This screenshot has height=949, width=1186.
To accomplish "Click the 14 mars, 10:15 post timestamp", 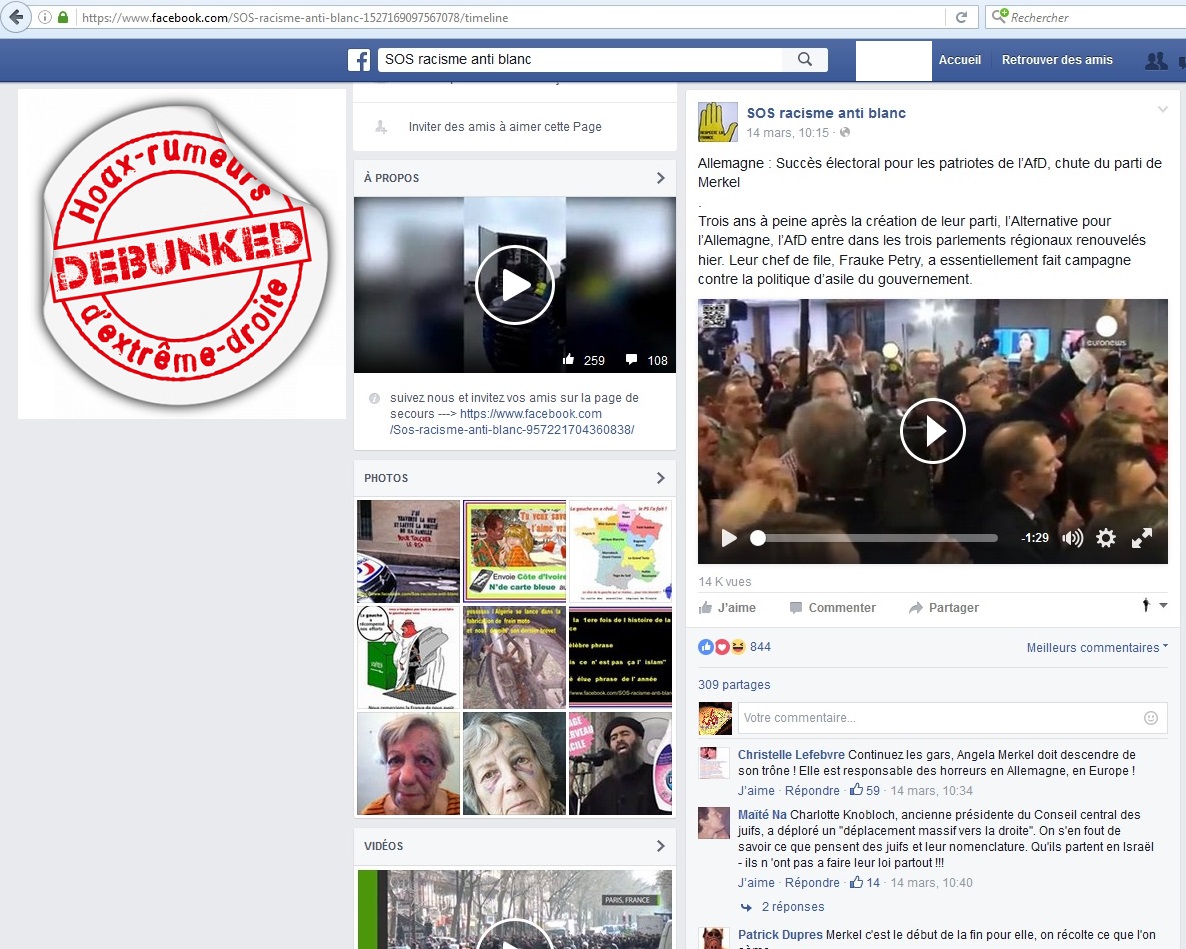I will point(787,132).
